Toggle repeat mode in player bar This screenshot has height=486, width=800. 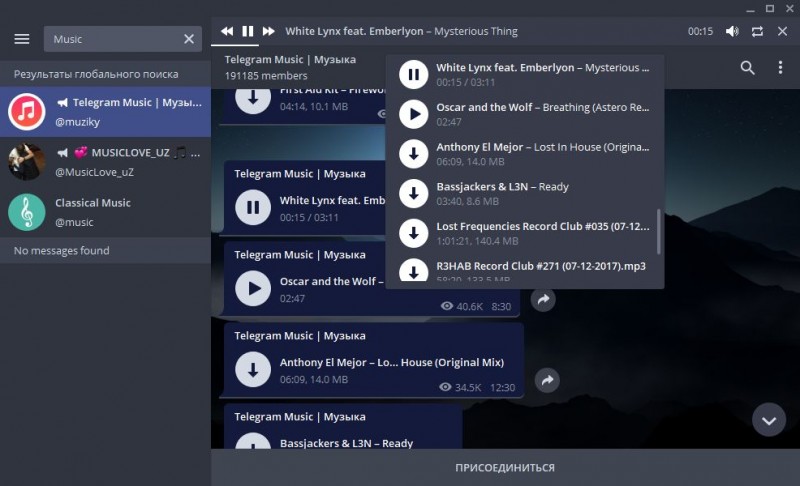[757, 31]
